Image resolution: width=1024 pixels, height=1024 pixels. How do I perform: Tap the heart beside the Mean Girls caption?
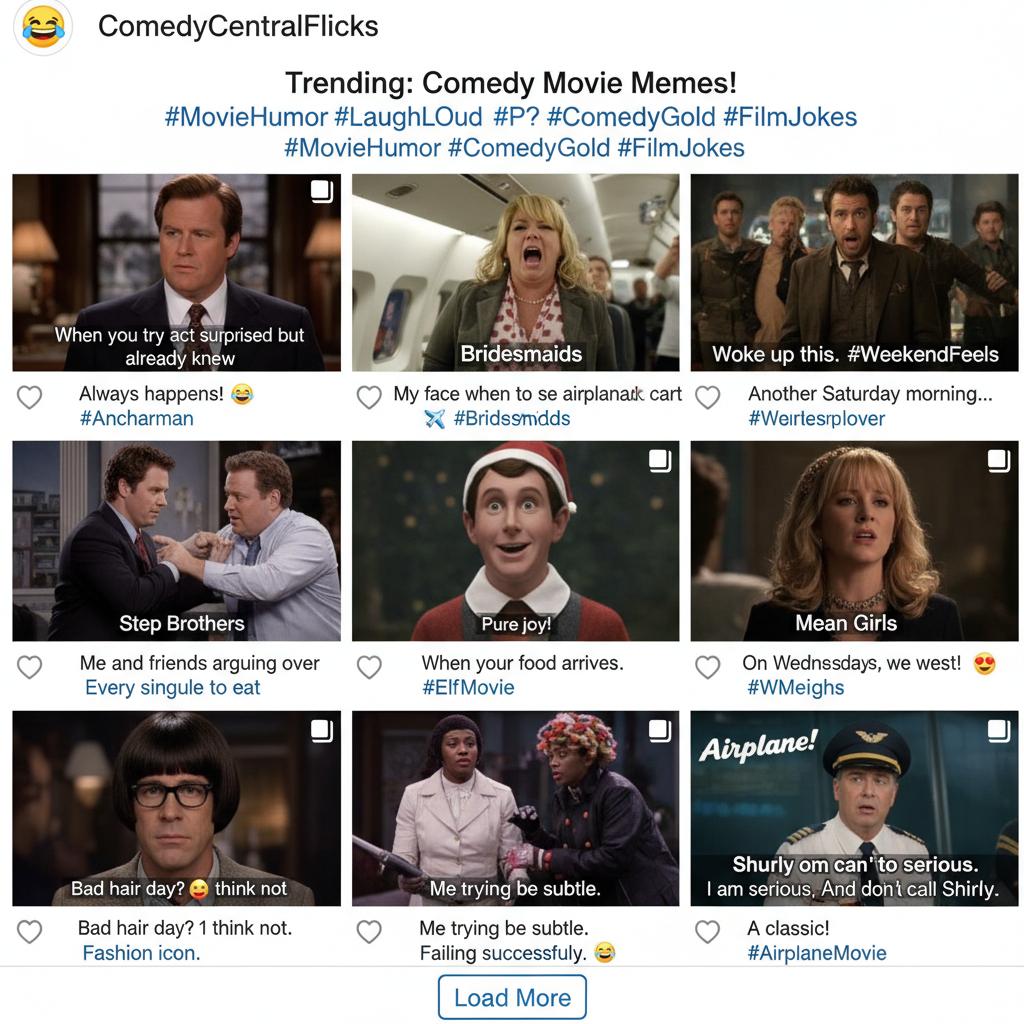pos(707,667)
